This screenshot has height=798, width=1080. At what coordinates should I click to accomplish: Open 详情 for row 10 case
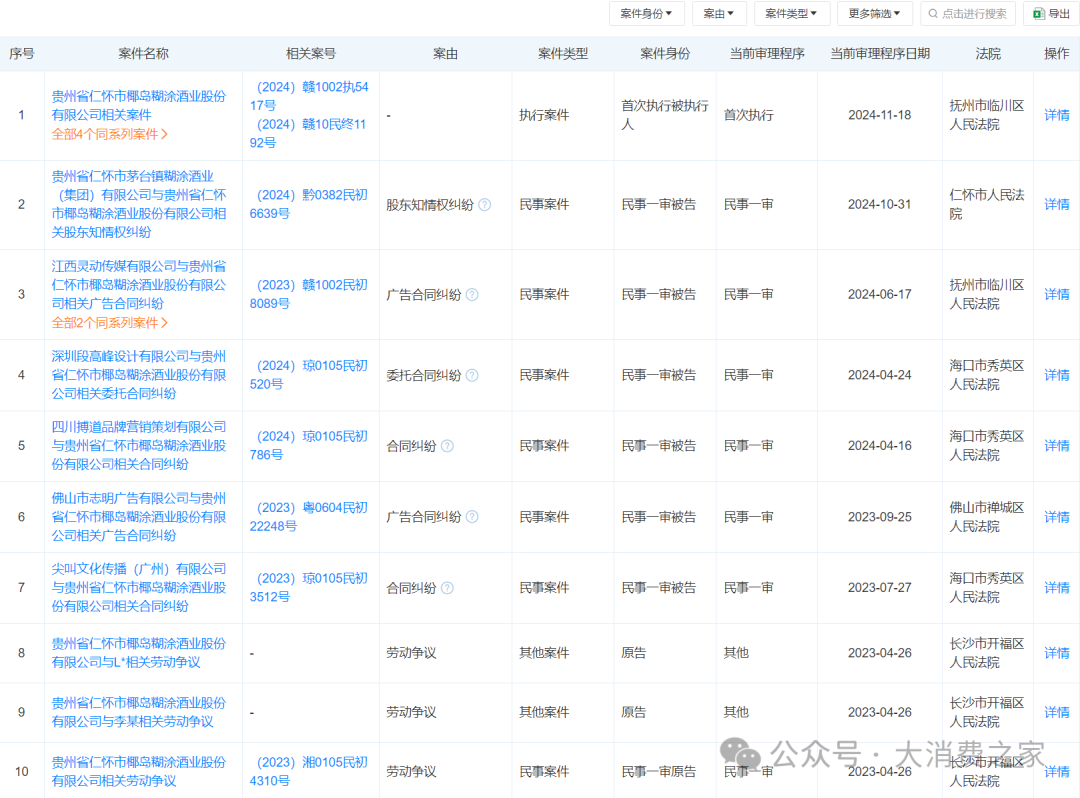click(x=1057, y=772)
